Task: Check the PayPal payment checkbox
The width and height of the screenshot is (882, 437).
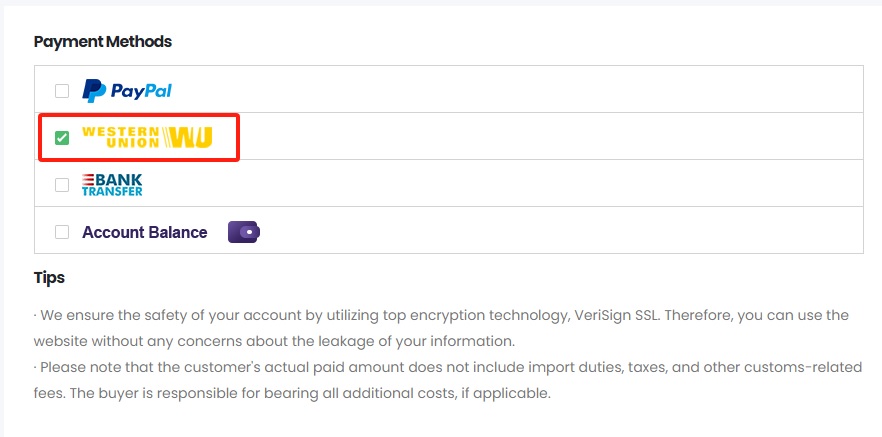Action: [x=62, y=91]
